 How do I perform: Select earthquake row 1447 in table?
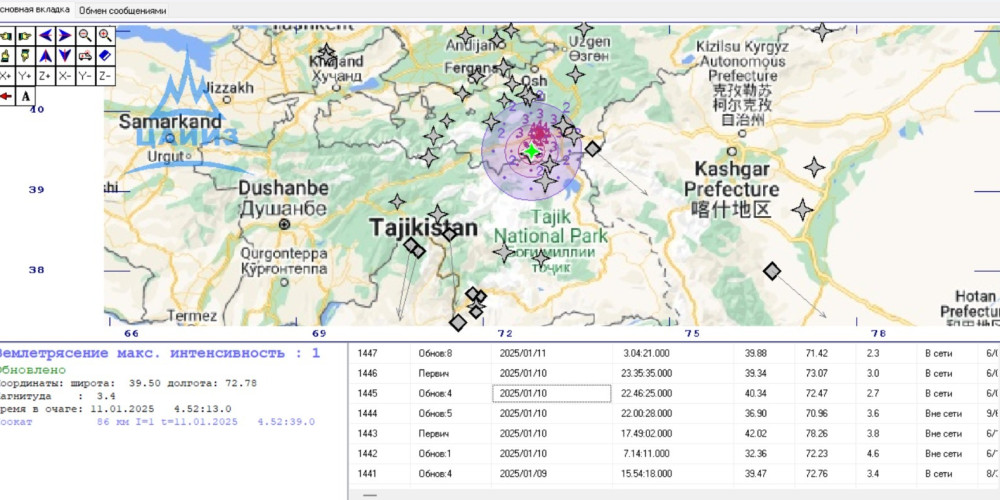[674, 353]
